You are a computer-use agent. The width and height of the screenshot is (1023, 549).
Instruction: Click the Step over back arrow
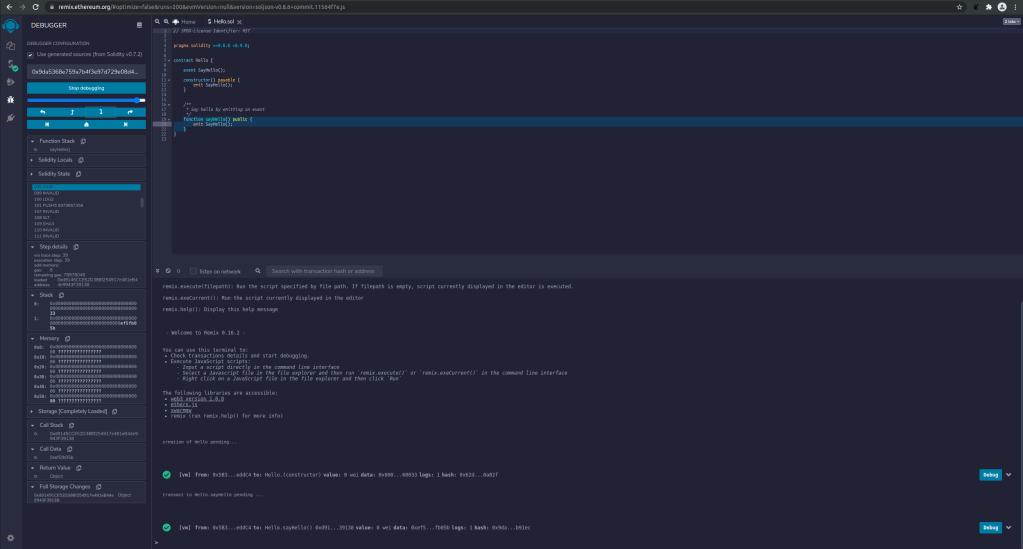click(x=42, y=112)
